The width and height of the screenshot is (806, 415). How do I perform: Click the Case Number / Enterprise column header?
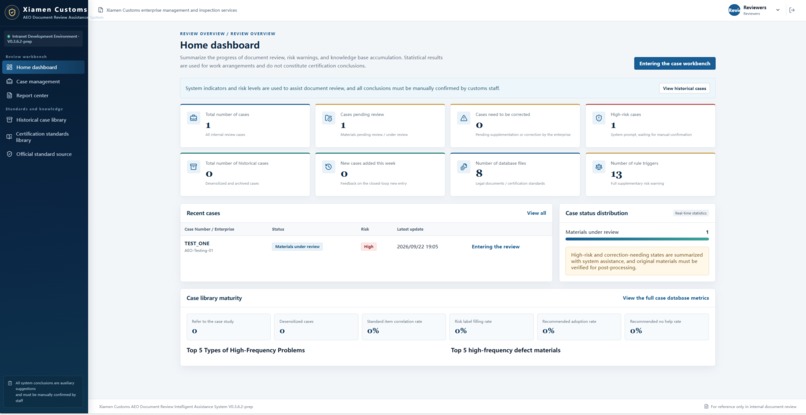pos(209,229)
